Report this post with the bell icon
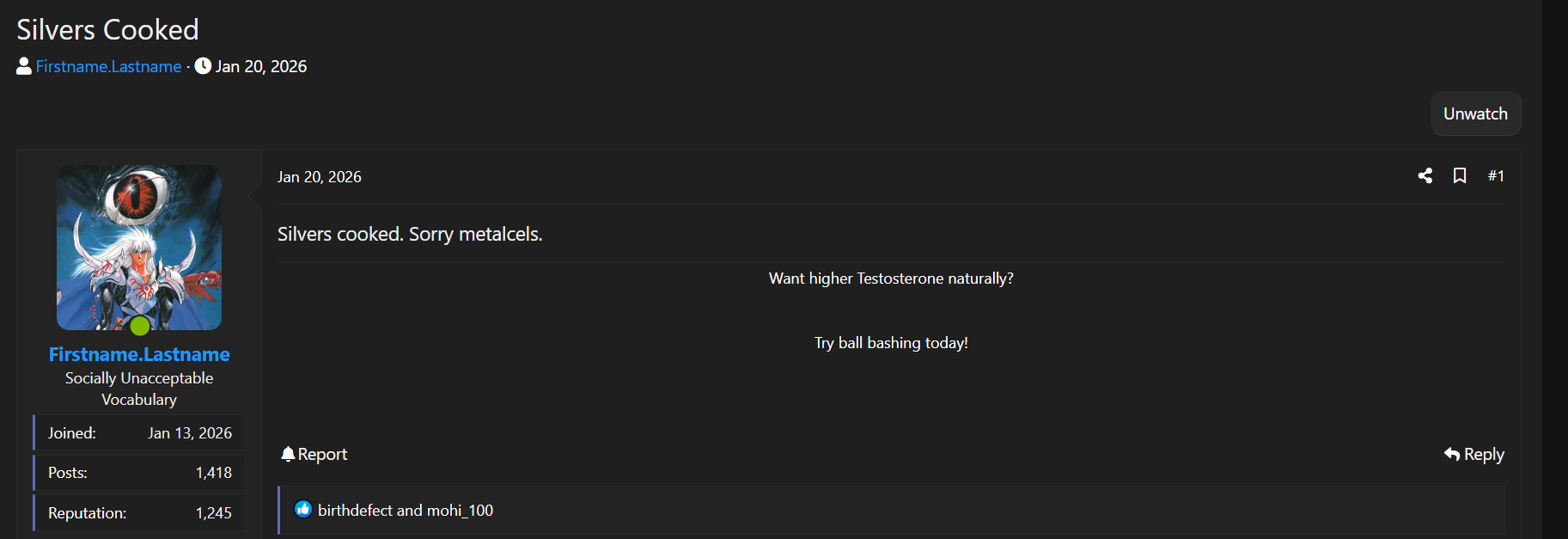Viewport: 1568px width, 539px height. coord(314,454)
